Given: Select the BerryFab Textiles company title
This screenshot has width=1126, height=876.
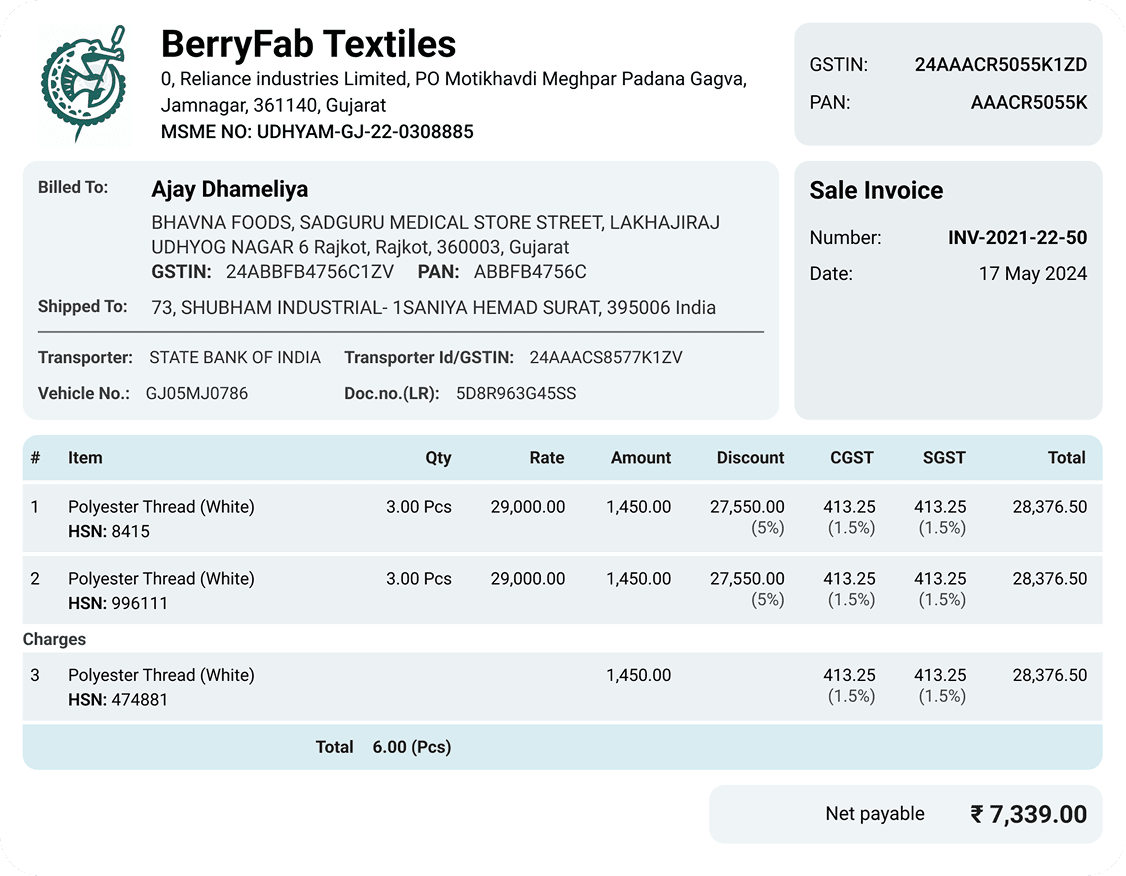Looking at the screenshot, I should (x=308, y=44).
